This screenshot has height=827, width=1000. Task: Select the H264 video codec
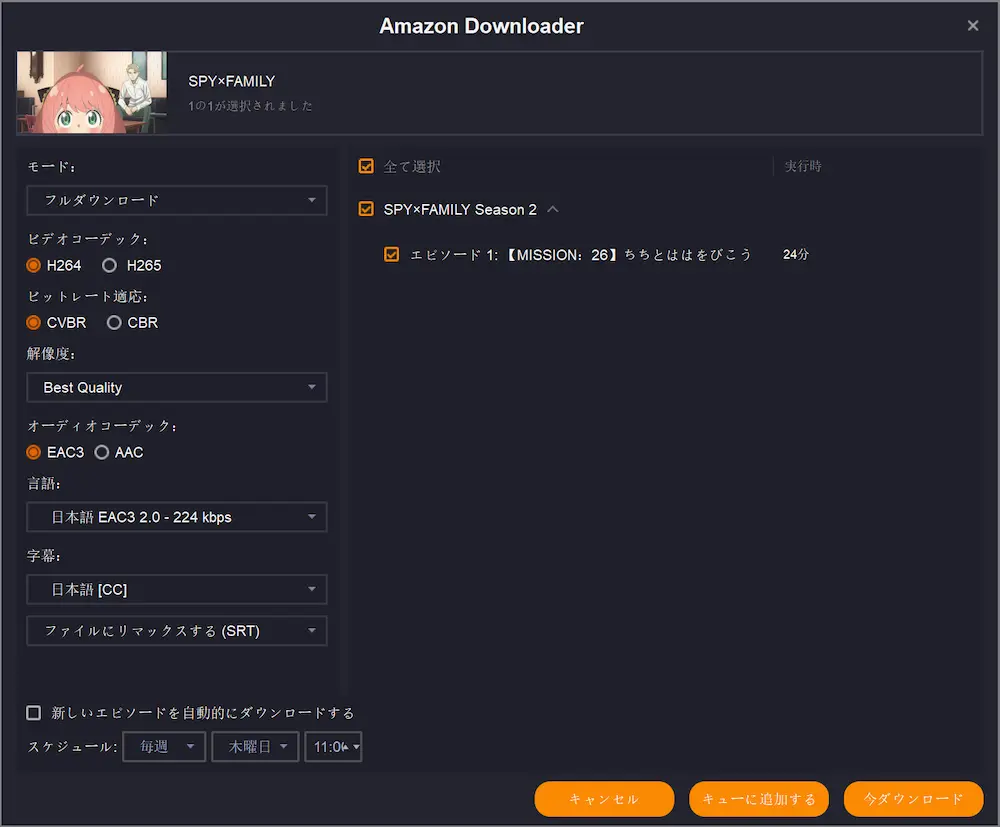coord(34,266)
